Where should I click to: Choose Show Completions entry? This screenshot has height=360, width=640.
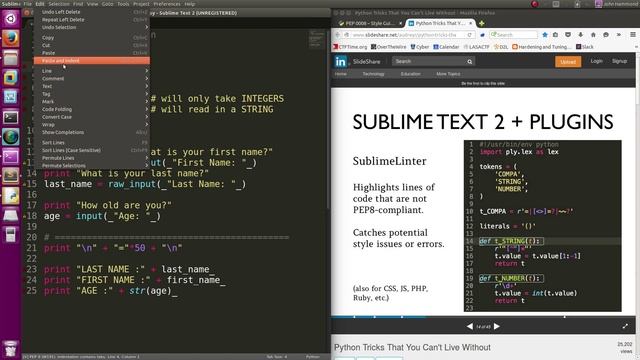point(92,132)
